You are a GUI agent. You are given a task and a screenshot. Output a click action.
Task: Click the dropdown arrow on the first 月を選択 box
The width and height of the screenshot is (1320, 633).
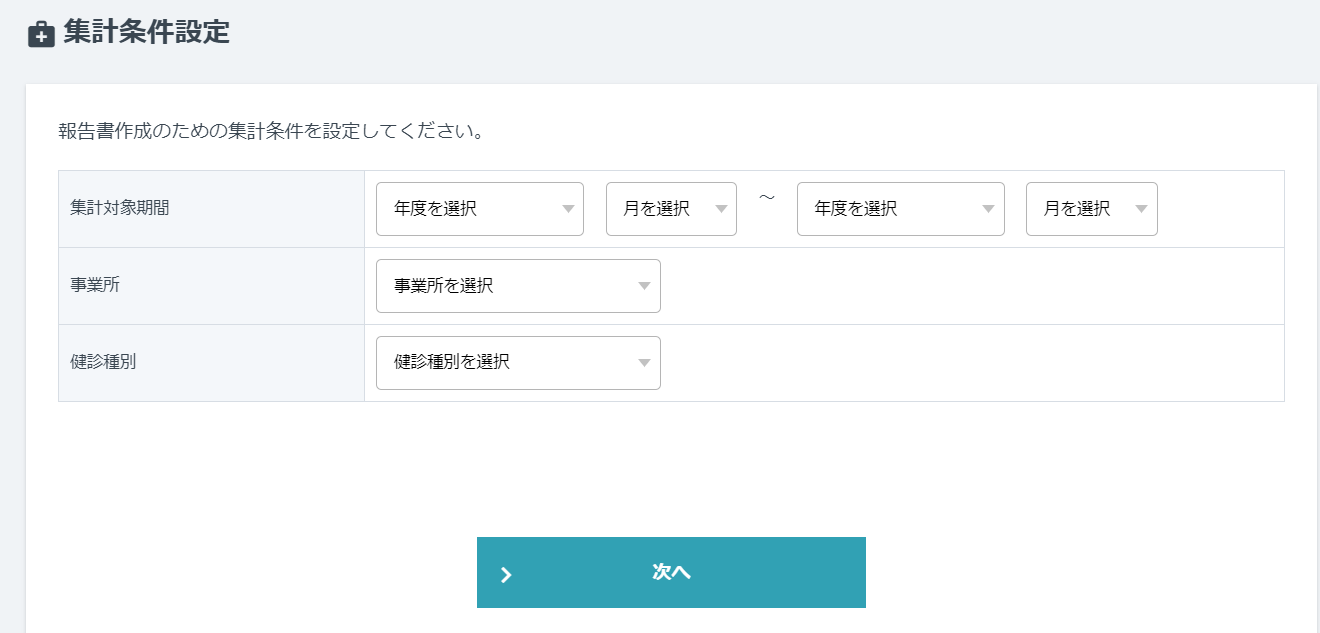tap(722, 209)
